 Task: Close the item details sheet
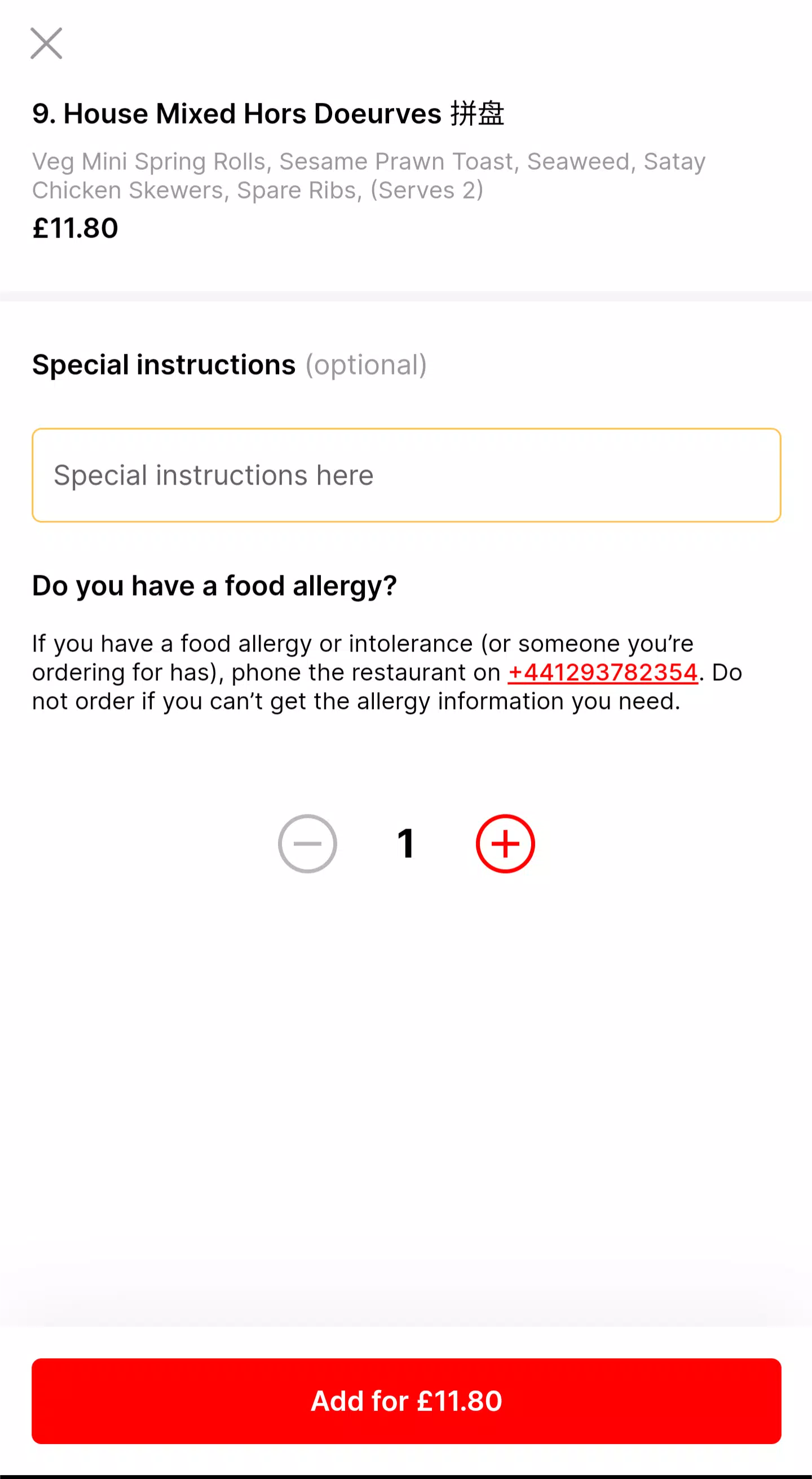point(46,43)
